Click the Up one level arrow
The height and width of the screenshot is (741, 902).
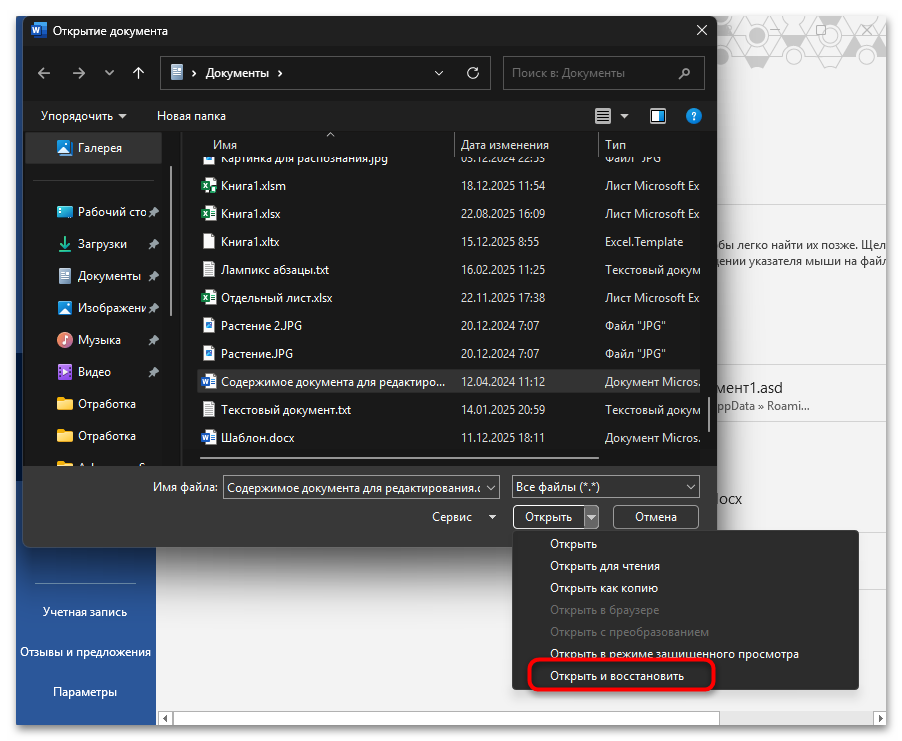138,73
